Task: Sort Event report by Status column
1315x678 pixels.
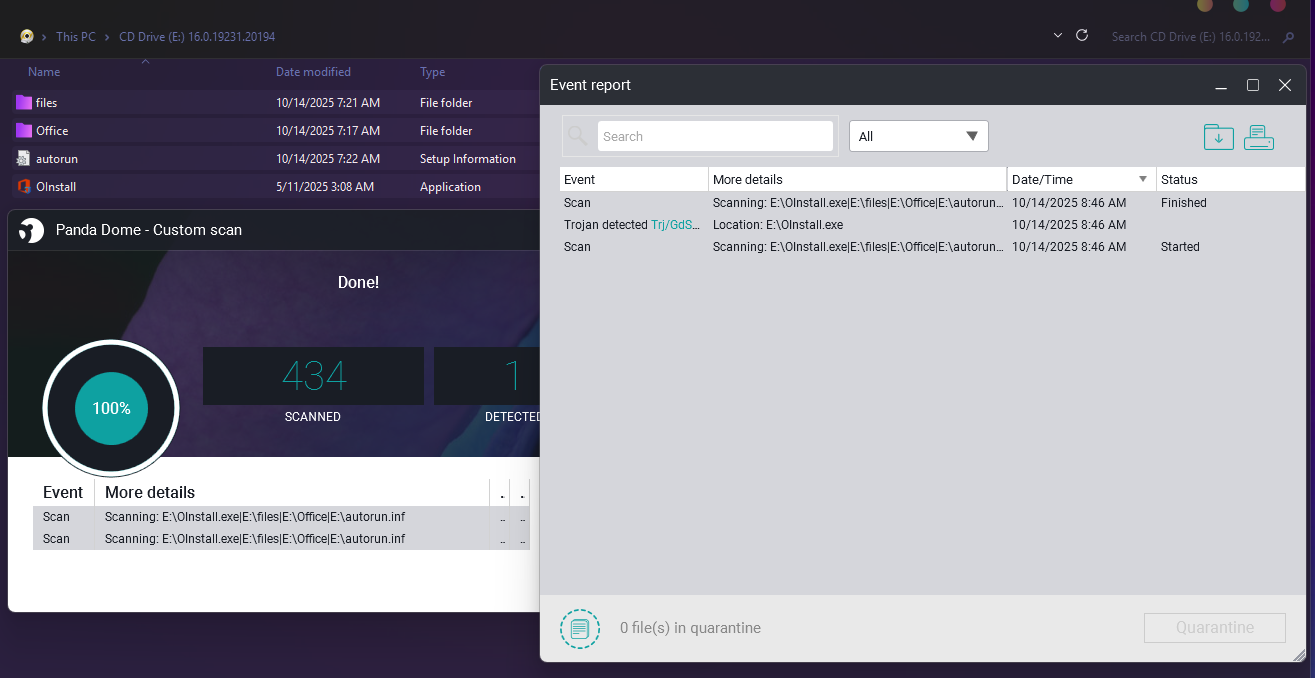Action: (x=1231, y=179)
